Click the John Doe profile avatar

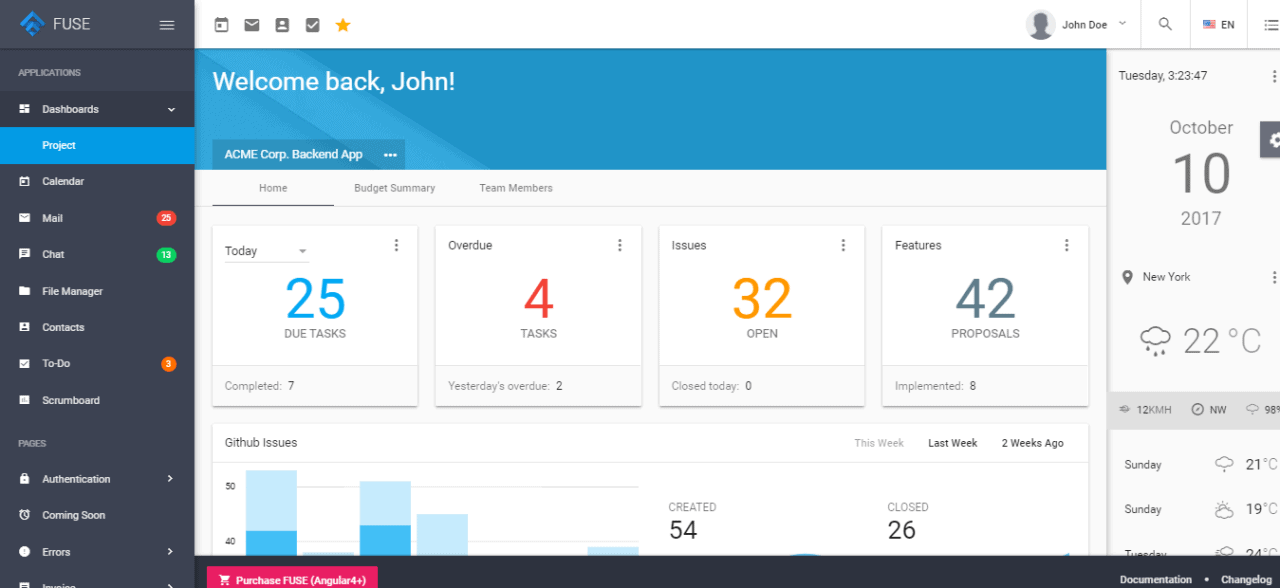1040,24
